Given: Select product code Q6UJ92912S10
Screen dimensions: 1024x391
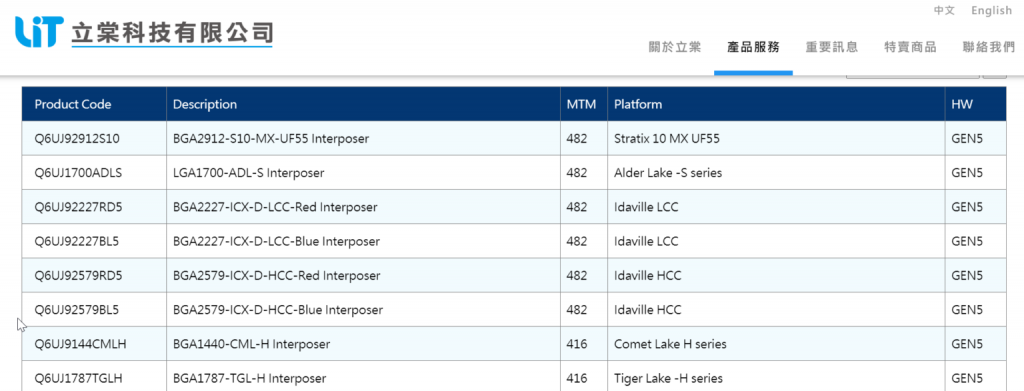Looking at the screenshot, I should (x=77, y=138).
